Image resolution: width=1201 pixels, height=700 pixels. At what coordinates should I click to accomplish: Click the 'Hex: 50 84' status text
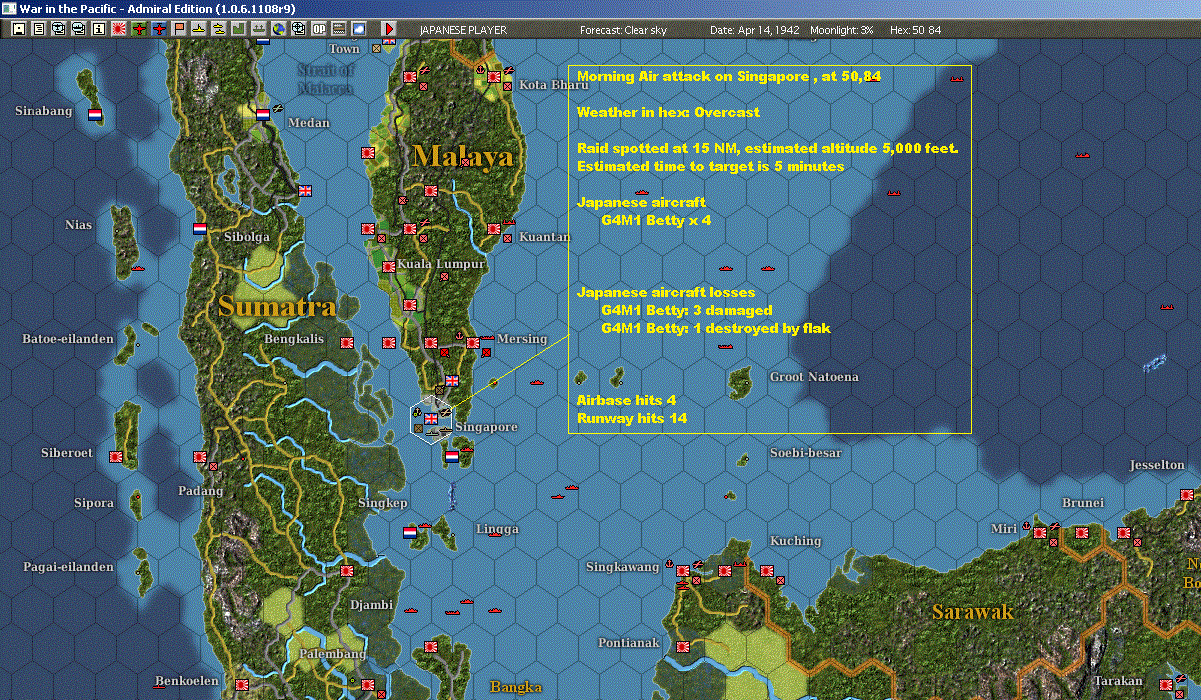(915, 30)
